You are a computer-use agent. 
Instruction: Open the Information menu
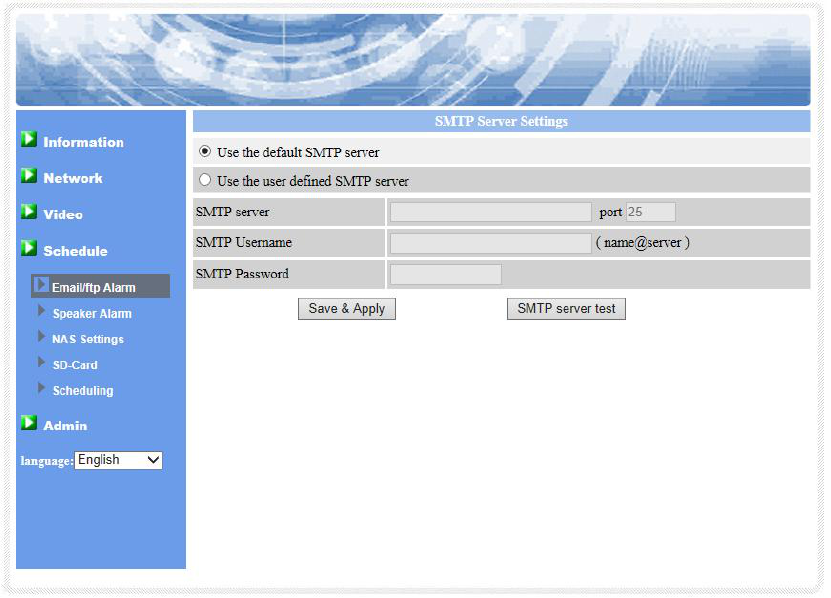coord(83,142)
